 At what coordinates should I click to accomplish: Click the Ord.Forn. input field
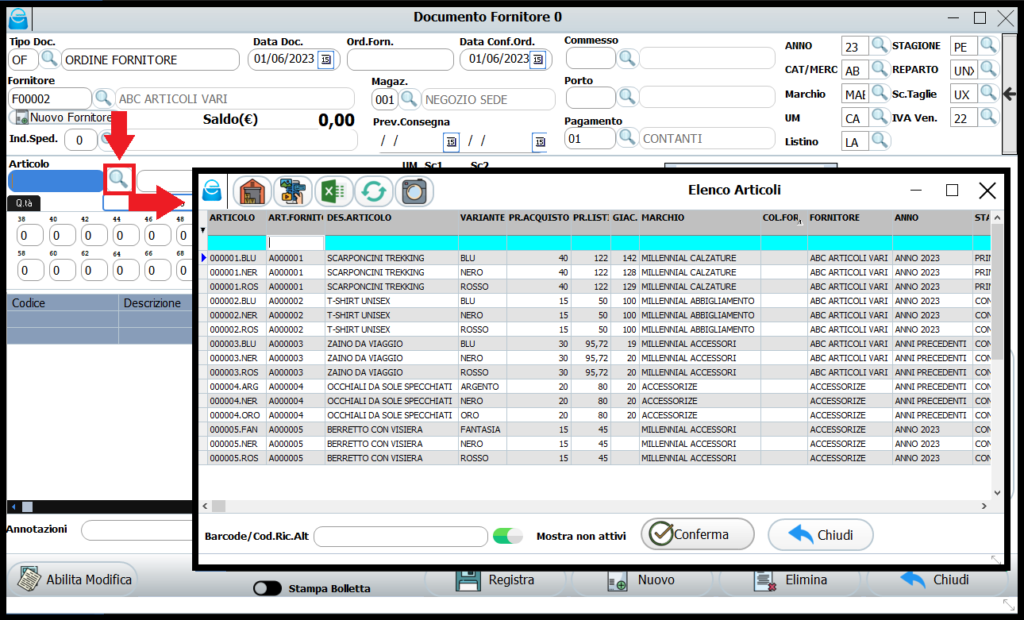pyautogui.click(x=400, y=59)
